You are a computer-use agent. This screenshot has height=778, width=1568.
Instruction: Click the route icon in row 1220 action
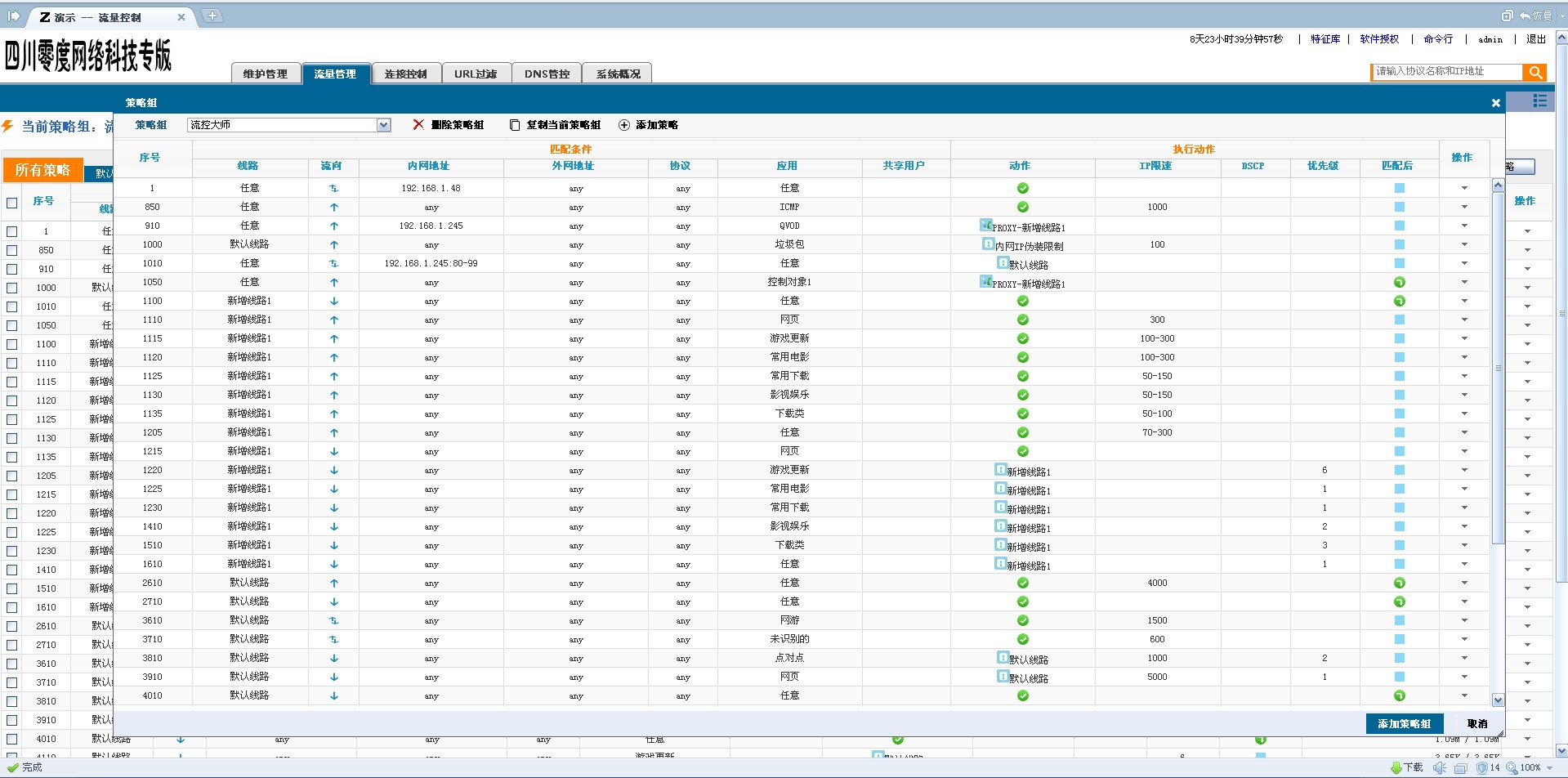click(x=1000, y=469)
